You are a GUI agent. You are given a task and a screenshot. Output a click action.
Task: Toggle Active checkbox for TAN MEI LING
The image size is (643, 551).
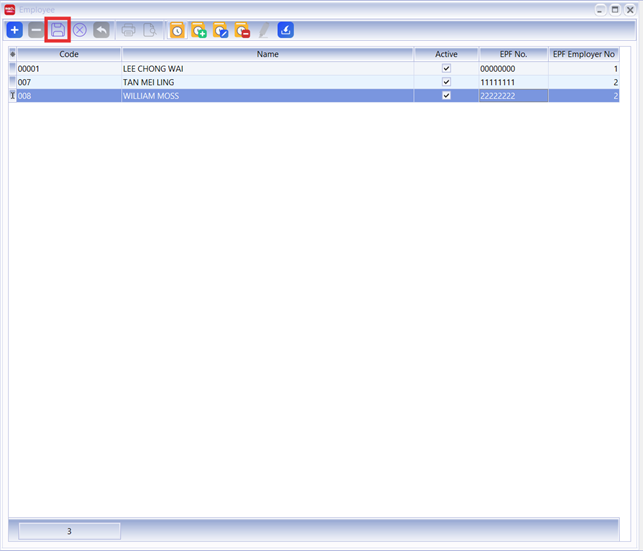(446, 82)
